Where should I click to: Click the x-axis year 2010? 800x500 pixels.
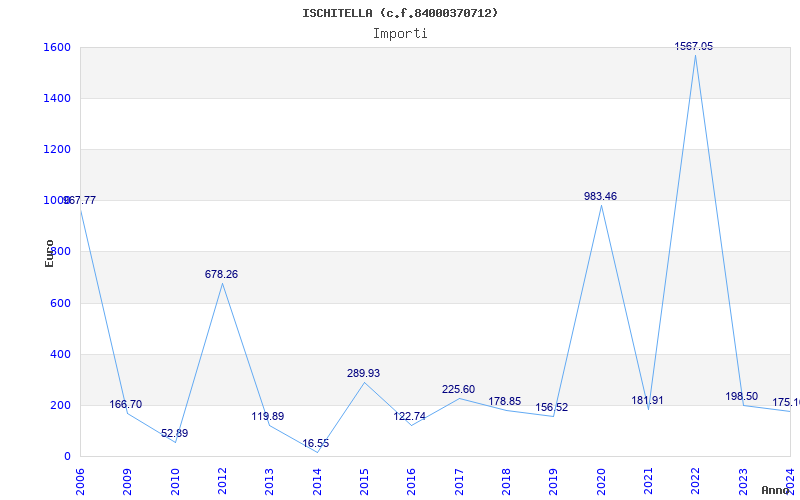[x=175, y=482]
